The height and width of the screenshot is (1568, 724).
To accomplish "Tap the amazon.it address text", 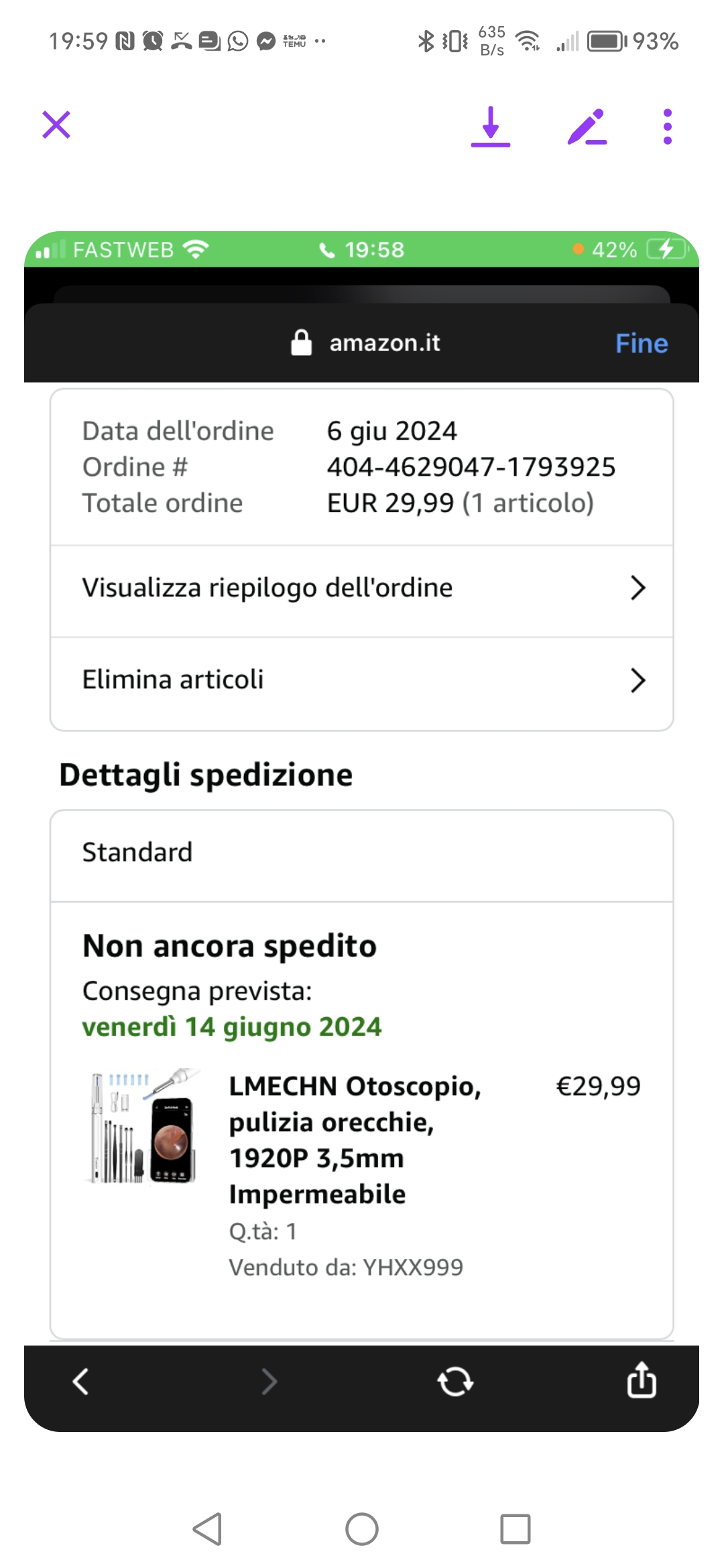I will (x=385, y=343).
